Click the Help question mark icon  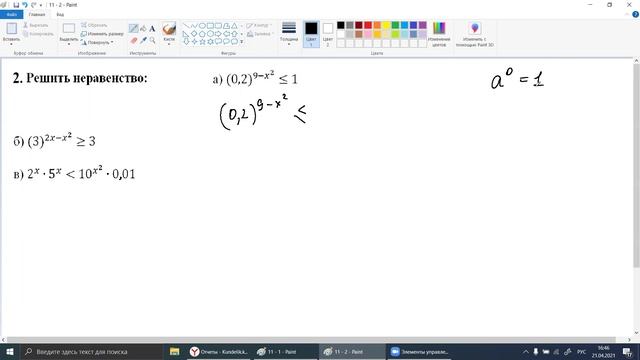636,14
